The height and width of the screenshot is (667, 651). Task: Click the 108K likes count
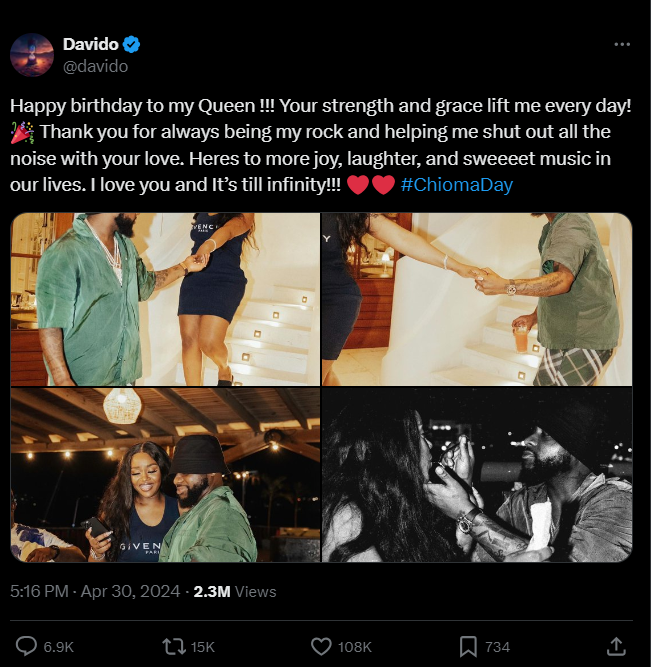coord(355,647)
